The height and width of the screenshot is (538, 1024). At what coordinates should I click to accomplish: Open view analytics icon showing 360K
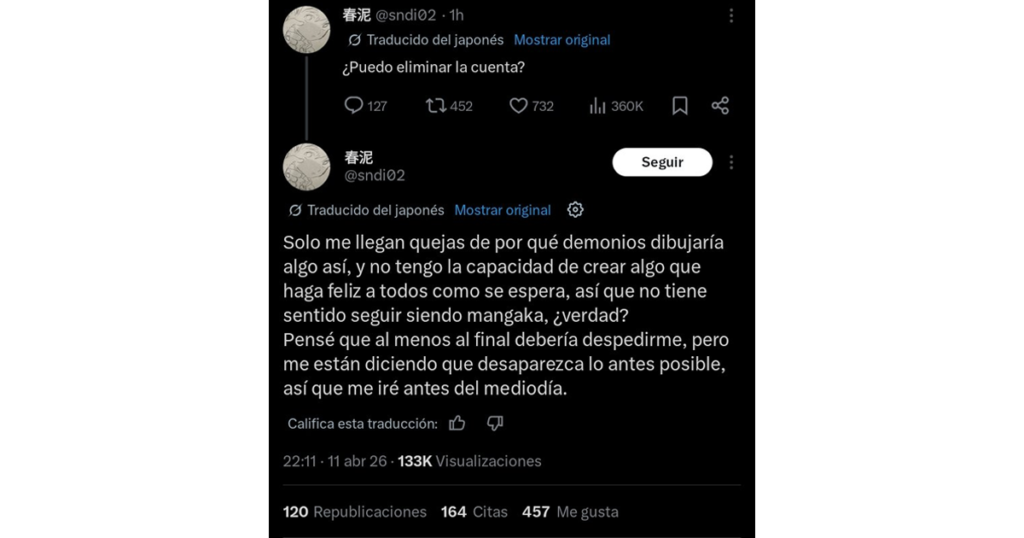(599, 105)
